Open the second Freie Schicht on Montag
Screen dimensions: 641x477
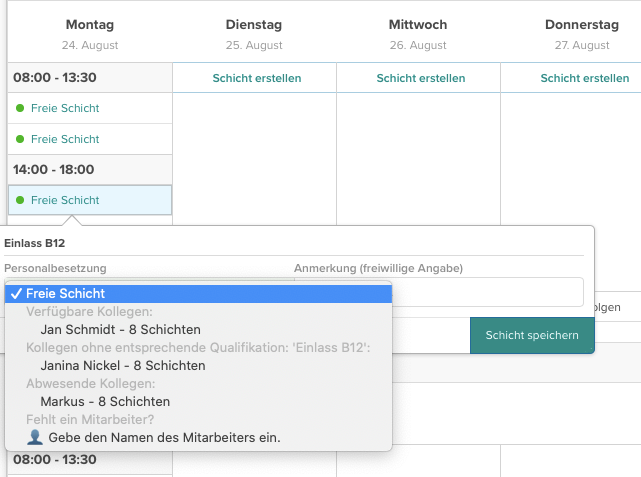pos(90,139)
